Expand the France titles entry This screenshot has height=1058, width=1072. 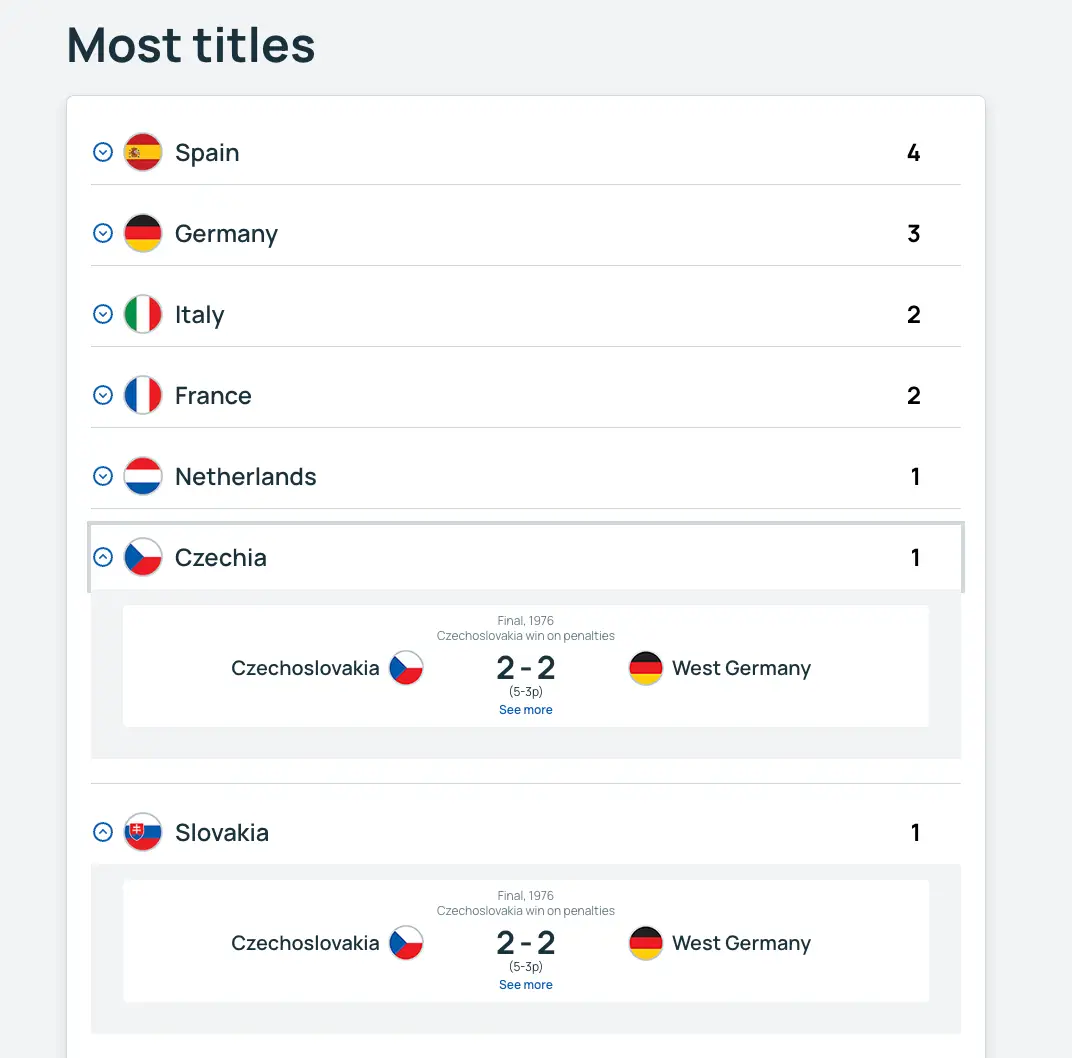[102, 395]
